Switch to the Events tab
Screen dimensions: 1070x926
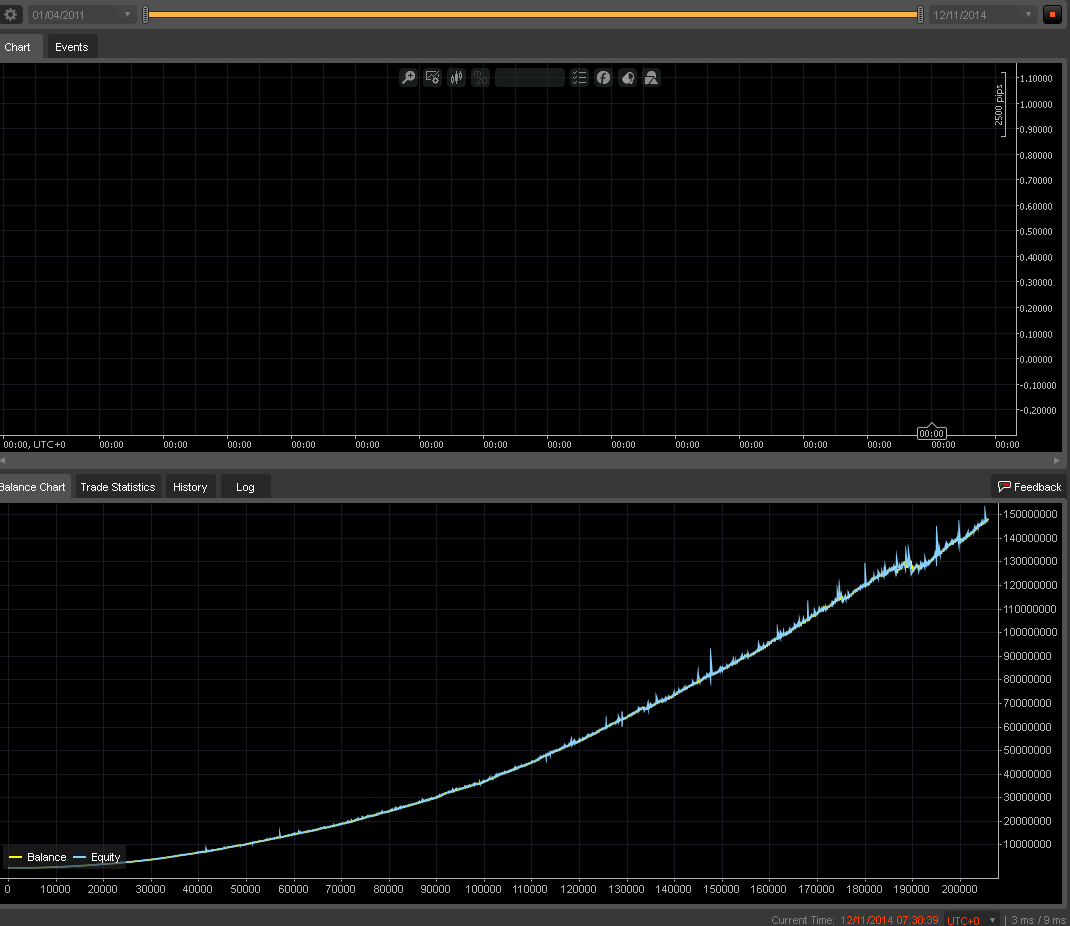pyautogui.click(x=71, y=47)
